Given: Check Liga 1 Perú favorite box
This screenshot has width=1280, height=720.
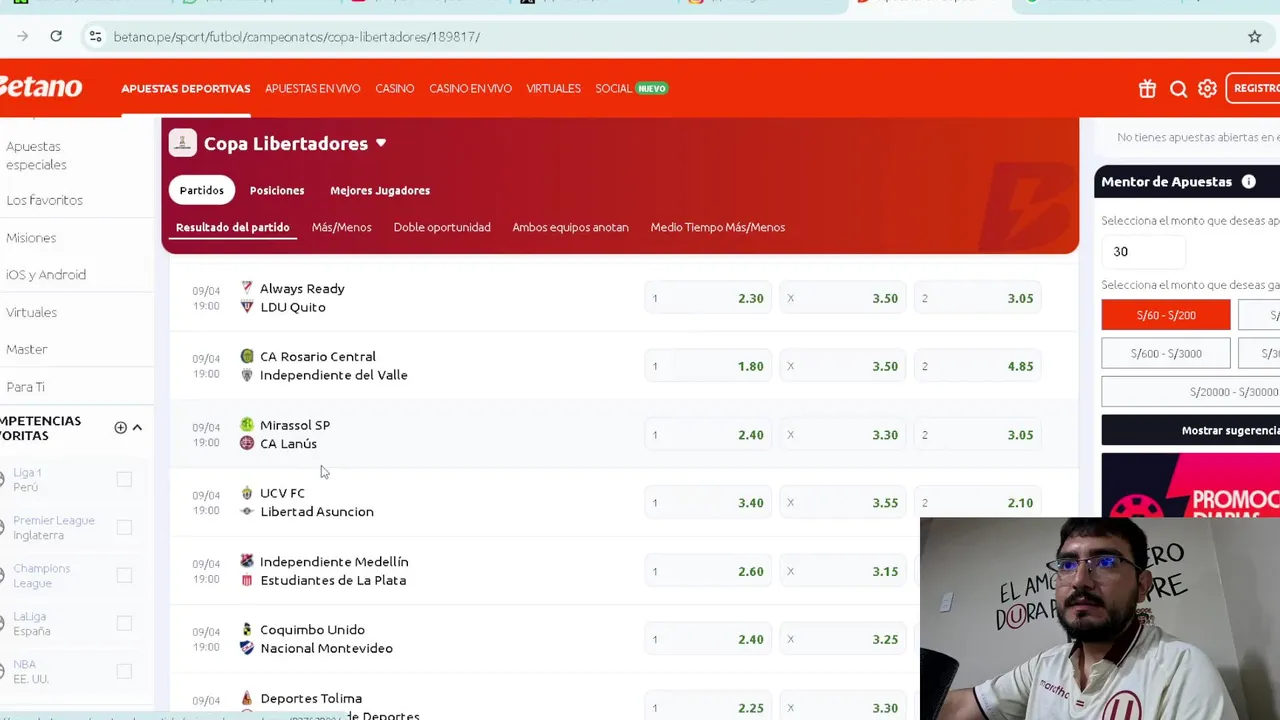Looking at the screenshot, I should [x=124, y=480].
